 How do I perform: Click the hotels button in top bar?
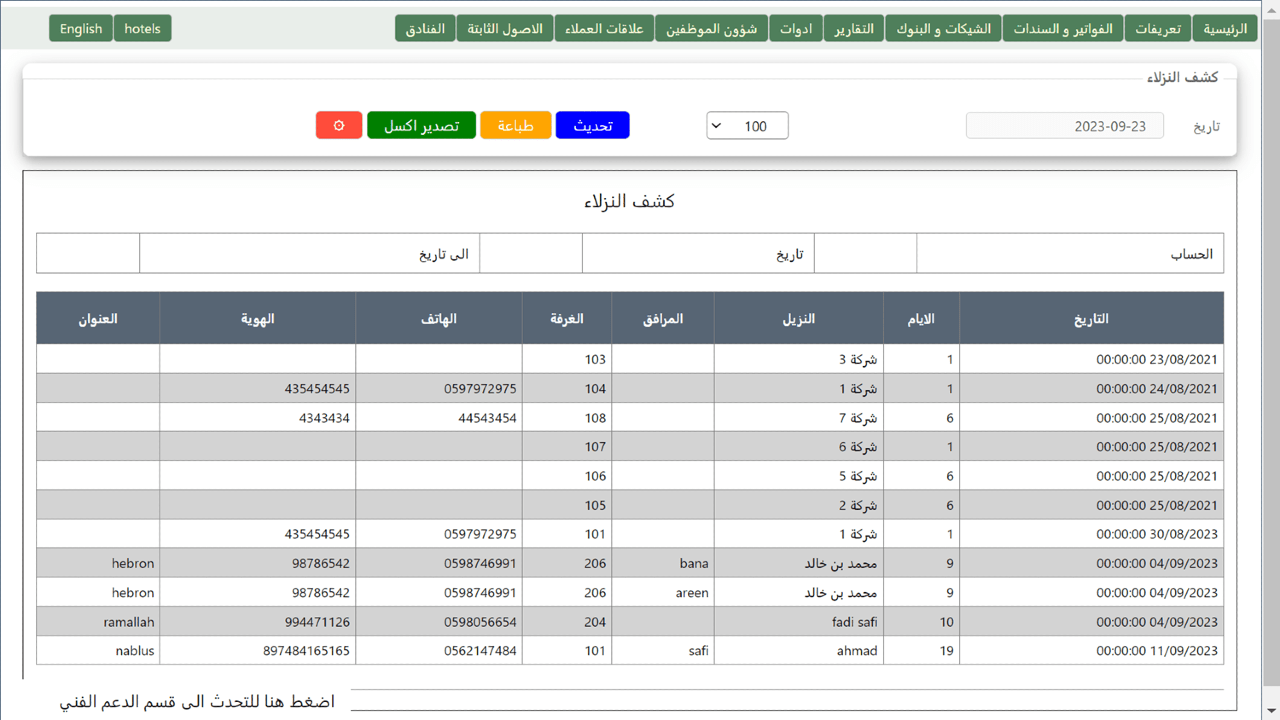click(x=143, y=28)
